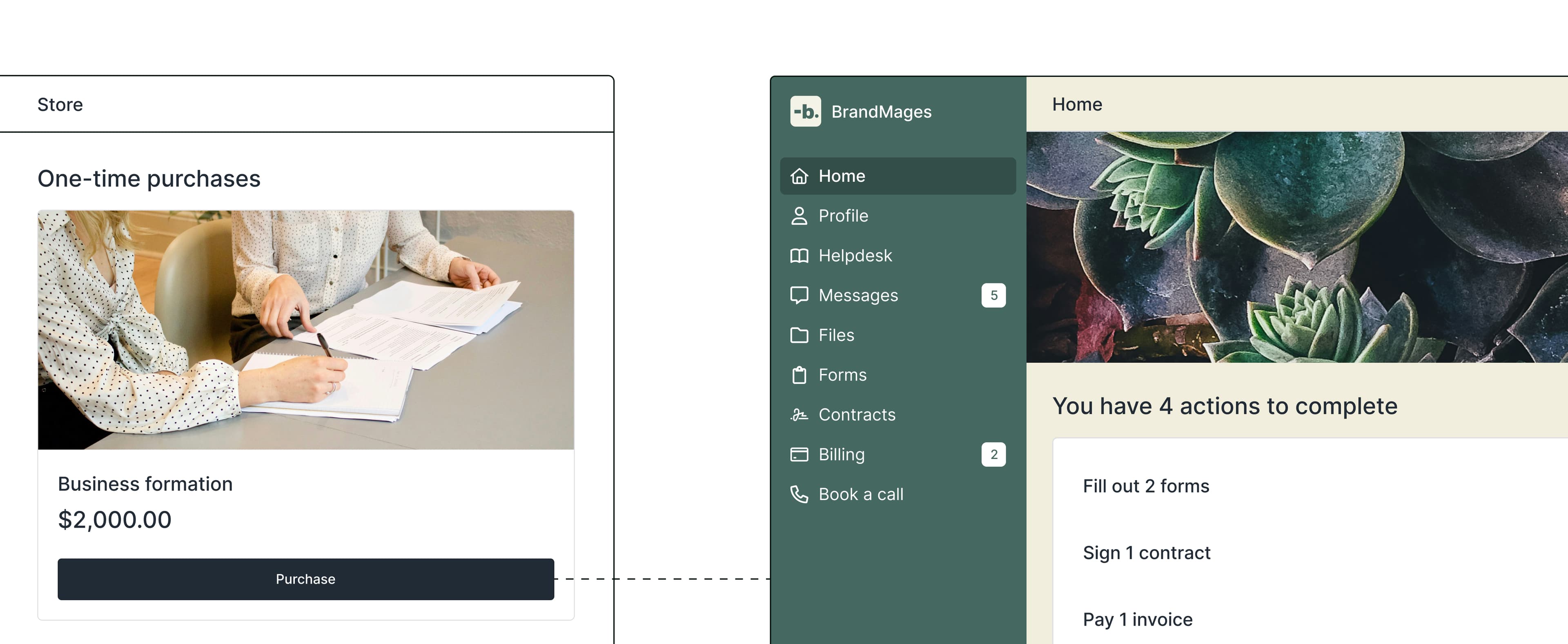1568x644 pixels.
Task: Click the Messages unread count badge
Action: pyautogui.click(x=993, y=295)
